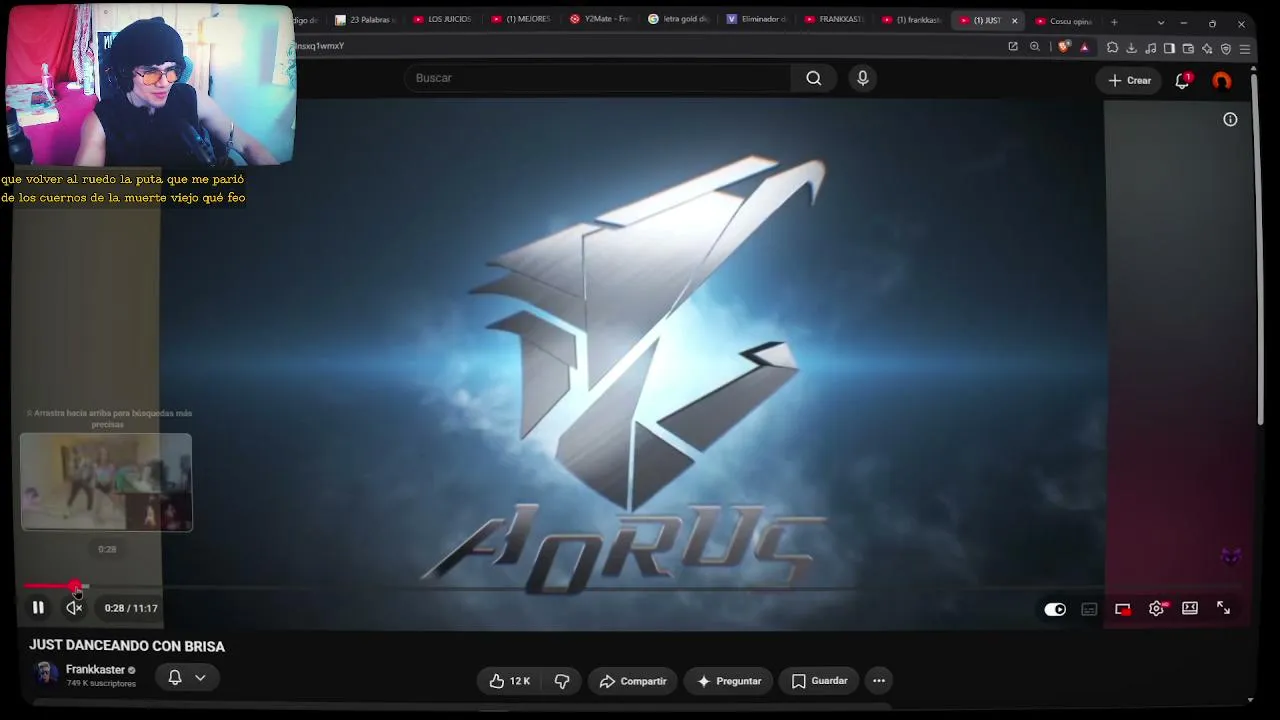
Task: Open the Brave Shields lion icon
Action: coord(1064,47)
